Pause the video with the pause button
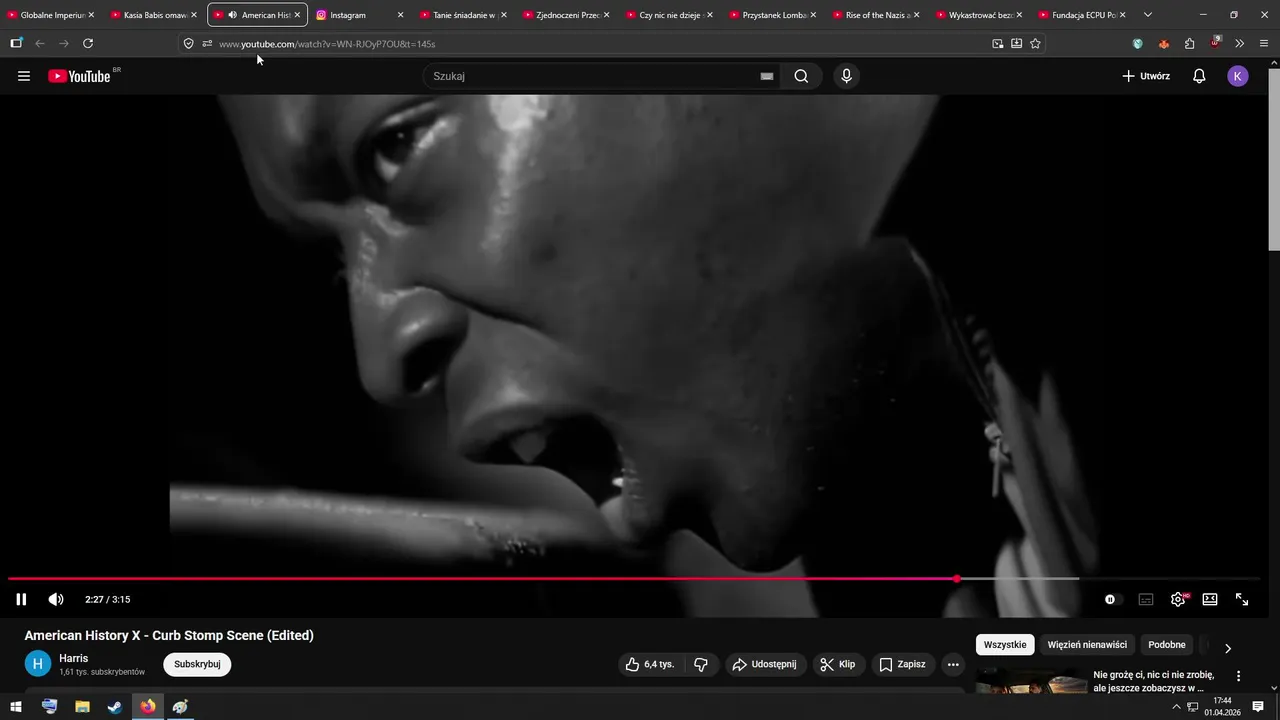 click(21, 599)
